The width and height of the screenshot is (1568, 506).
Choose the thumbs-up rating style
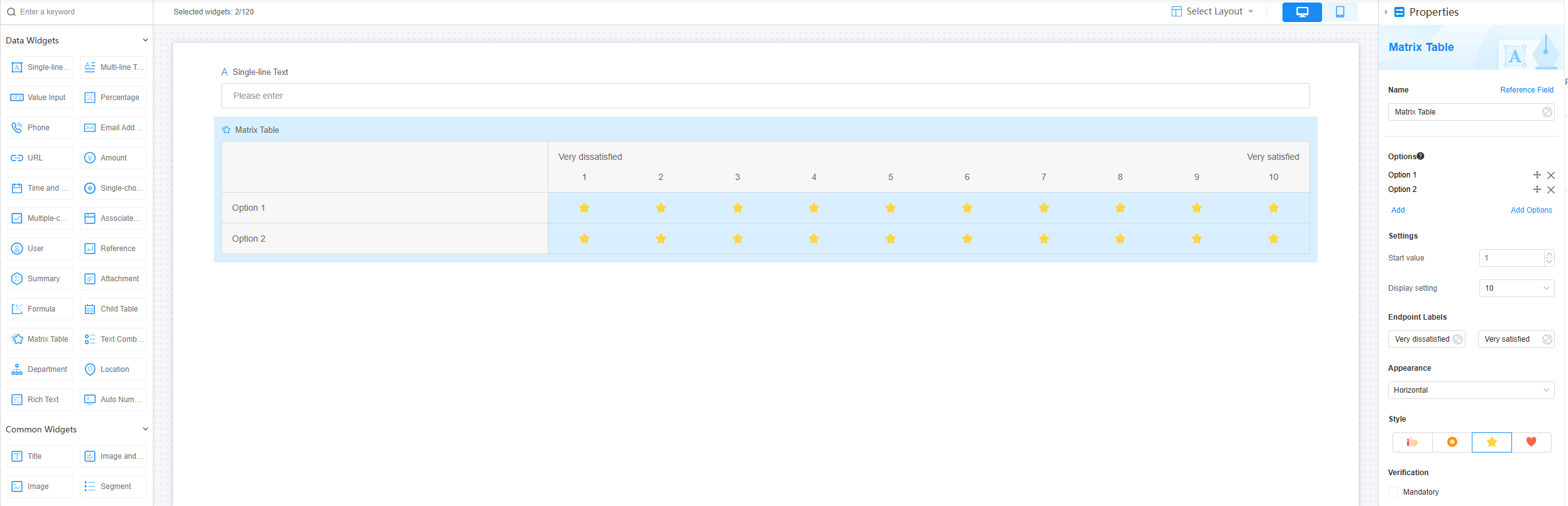(1413, 442)
